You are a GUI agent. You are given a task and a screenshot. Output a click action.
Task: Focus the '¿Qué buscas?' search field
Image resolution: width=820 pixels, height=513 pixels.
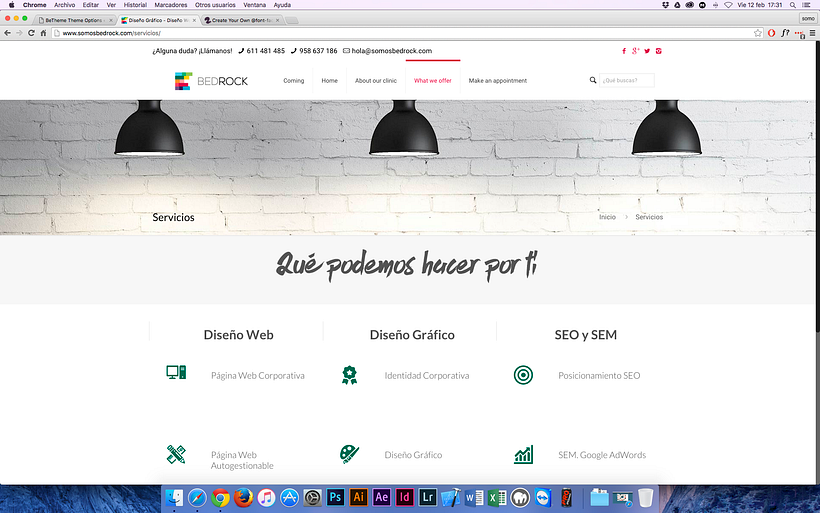tap(627, 81)
